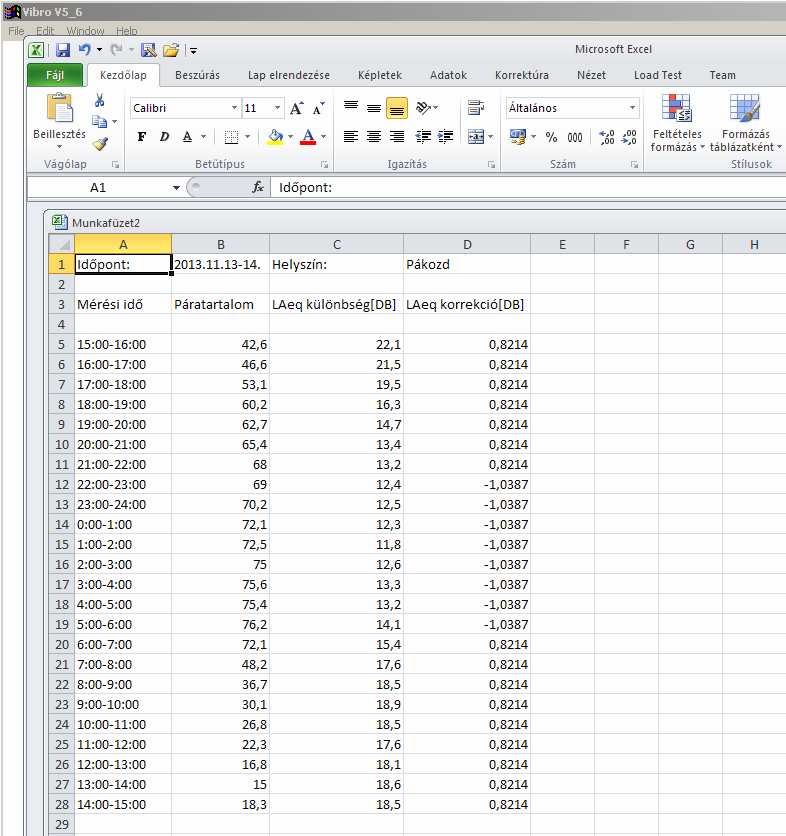Click the insert function fx button
This screenshot has width=786, height=836.
click(x=258, y=188)
